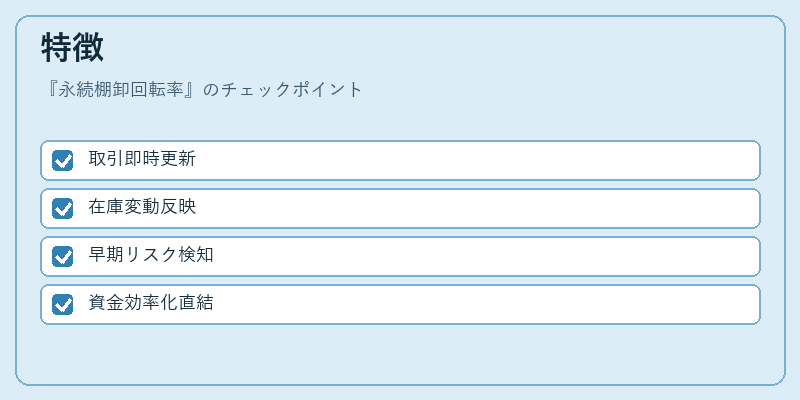Click the 取引即時更新 label text
Image resolution: width=800 pixels, height=400 pixels.
(142, 159)
